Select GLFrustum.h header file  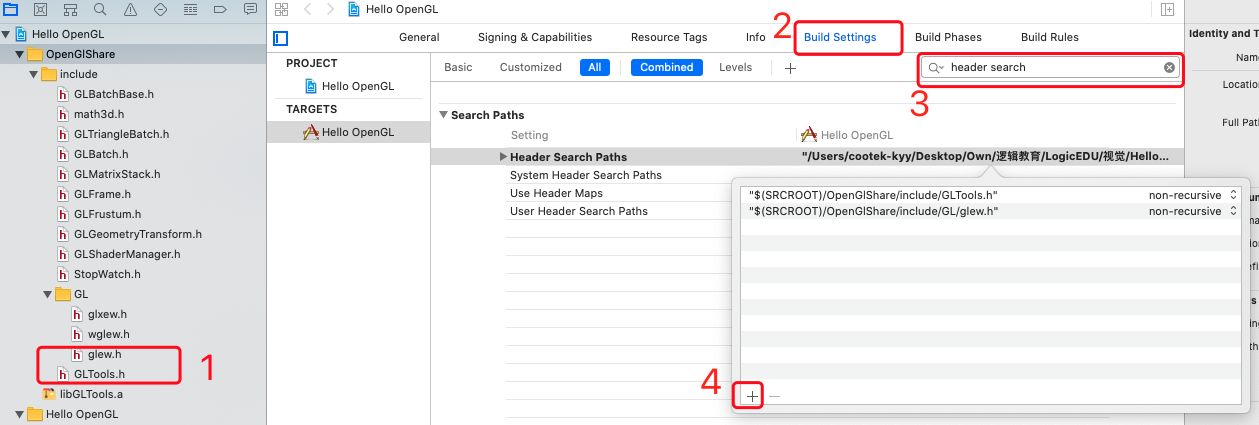click(x=99, y=214)
